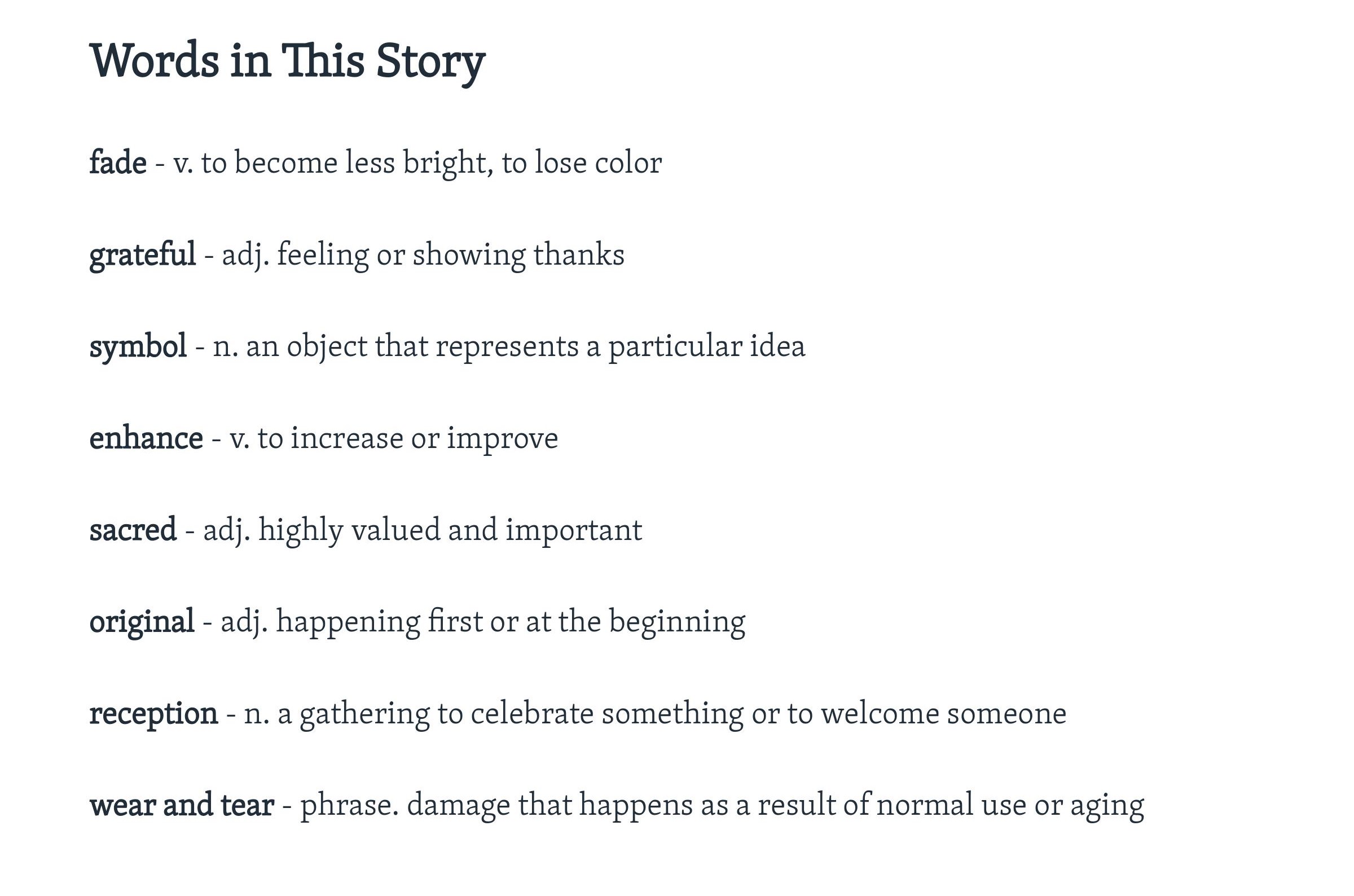Viewport: 1354px width, 896px height.
Task: Click the text 'highly valued and important'
Action: (450, 530)
